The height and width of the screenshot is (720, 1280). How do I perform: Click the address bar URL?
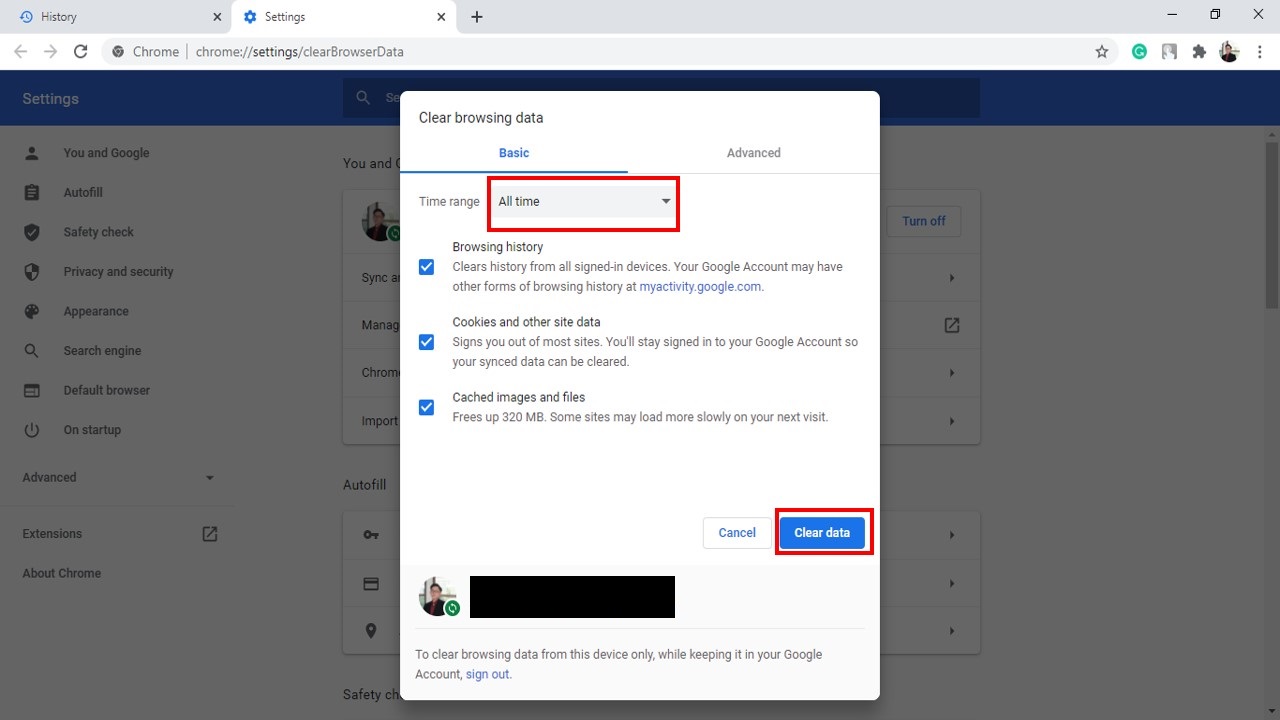pos(300,51)
